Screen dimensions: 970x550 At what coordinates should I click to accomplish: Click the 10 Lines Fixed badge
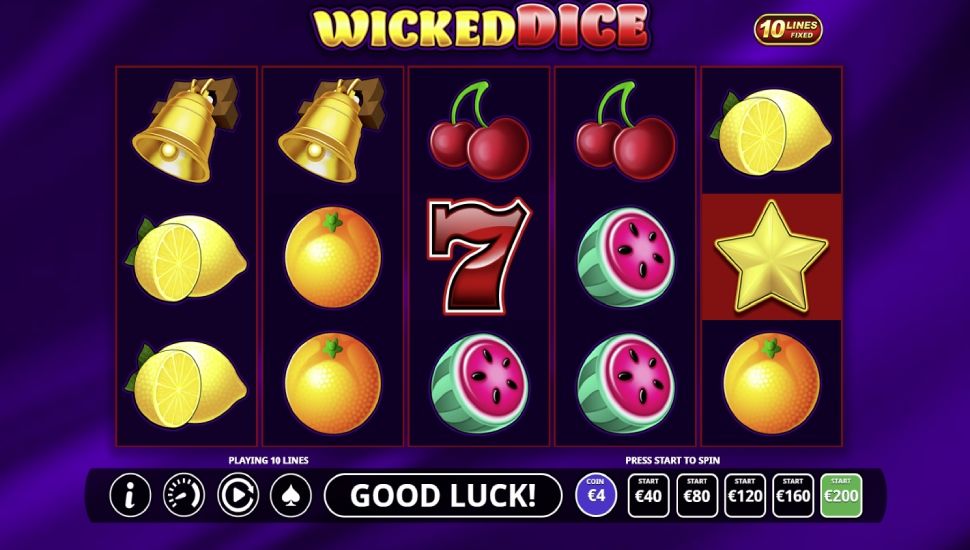[788, 30]
